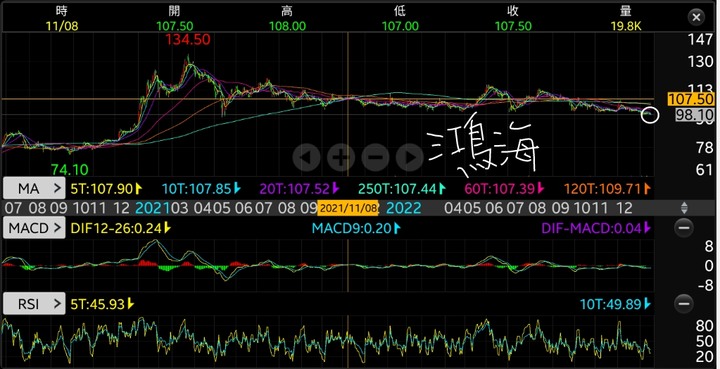Click the 10T:107.85 moving average value
720x369 pixels.
202,188
